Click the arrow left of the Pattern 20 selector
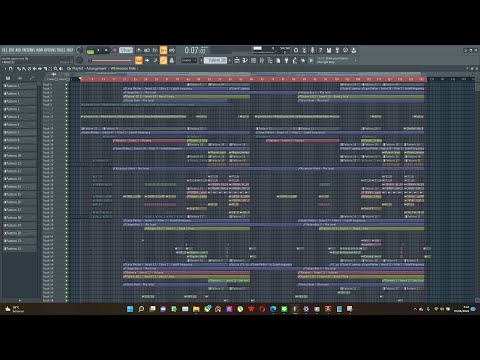The image size is (480, 360). coord(201,60)
